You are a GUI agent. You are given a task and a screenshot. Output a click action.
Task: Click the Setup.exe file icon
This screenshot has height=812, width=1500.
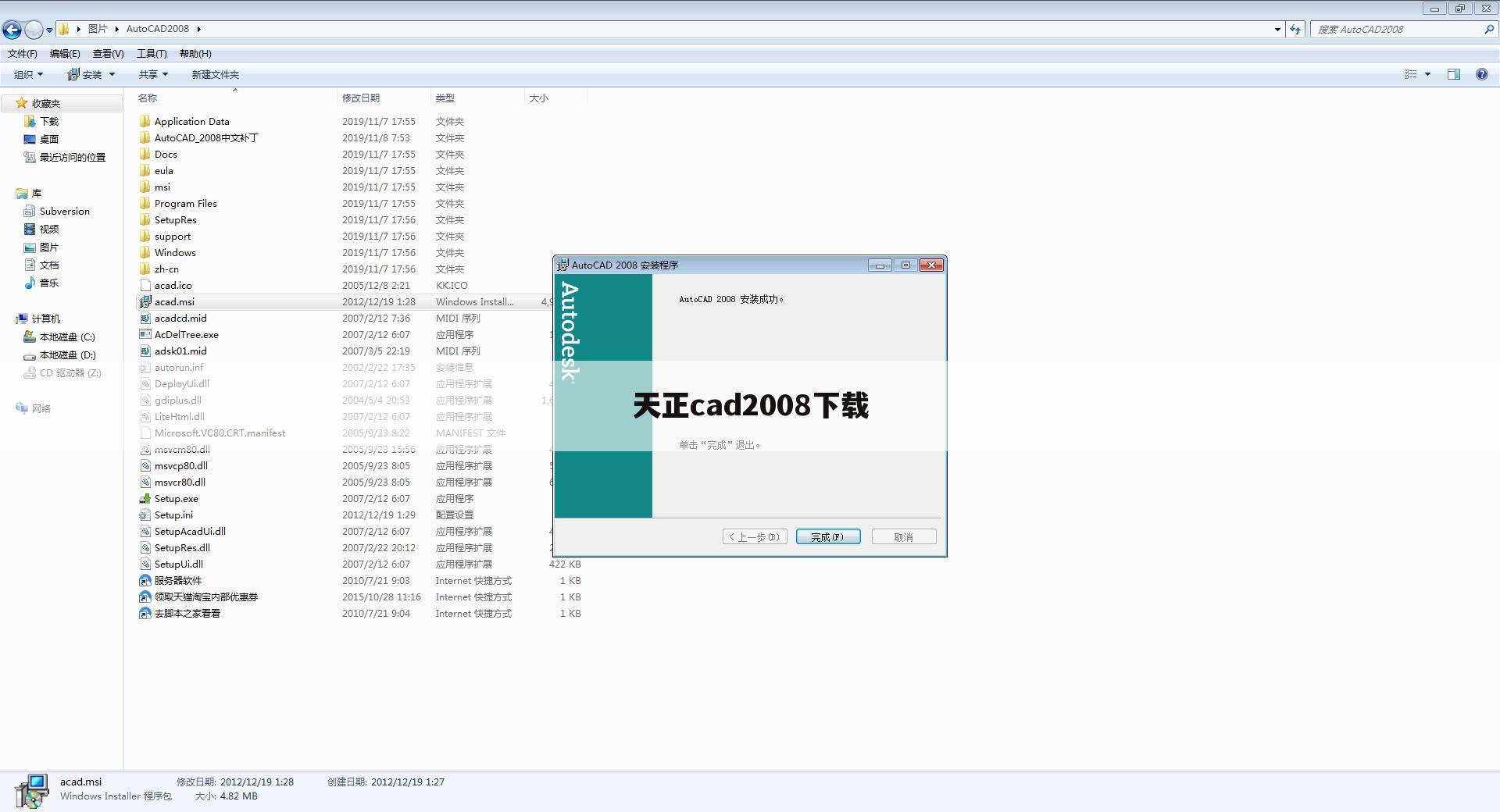(145, 498)
